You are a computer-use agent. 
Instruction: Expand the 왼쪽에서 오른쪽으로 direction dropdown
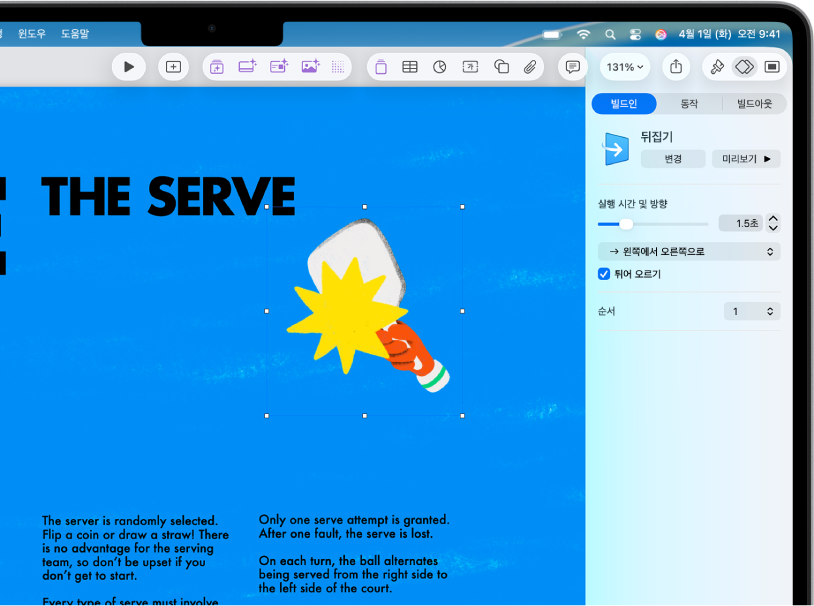click(689, 252)
